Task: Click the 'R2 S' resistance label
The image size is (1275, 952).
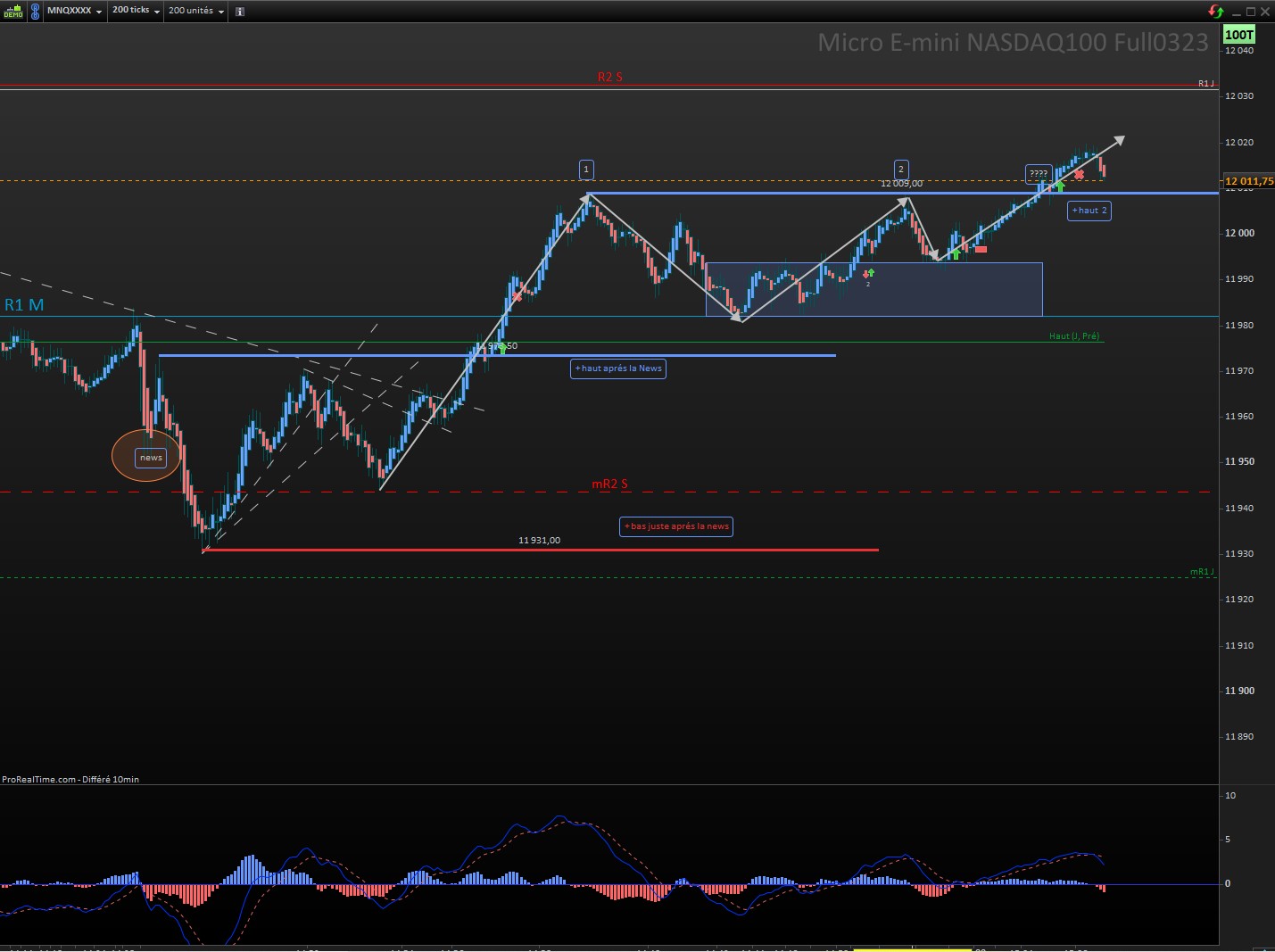Action: pyautogui.click(x=610, y=77)
